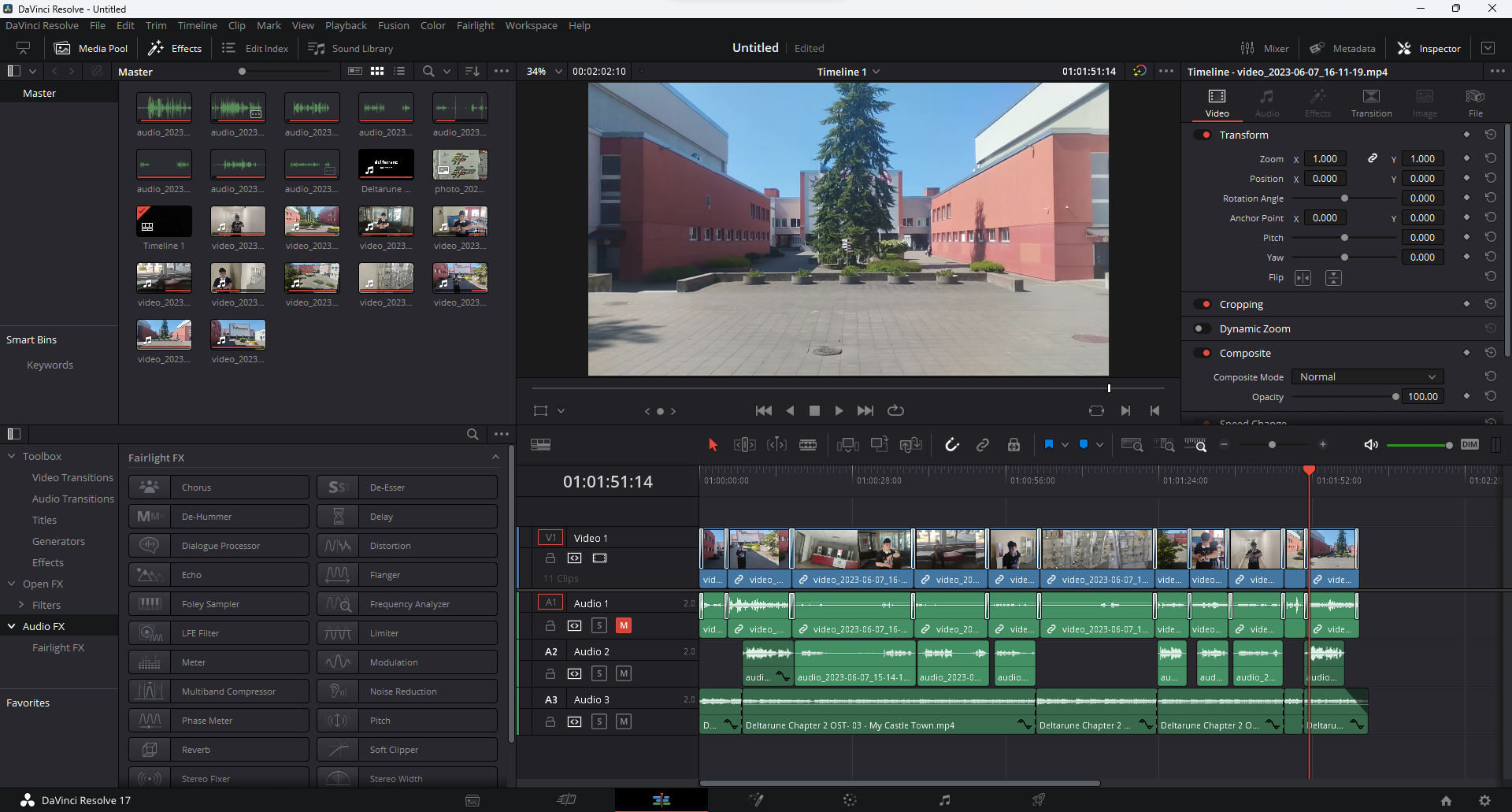Open the flag color dropdown arrow
The height and width of the screenshot is (812, 1512).
coord(1065,445)
